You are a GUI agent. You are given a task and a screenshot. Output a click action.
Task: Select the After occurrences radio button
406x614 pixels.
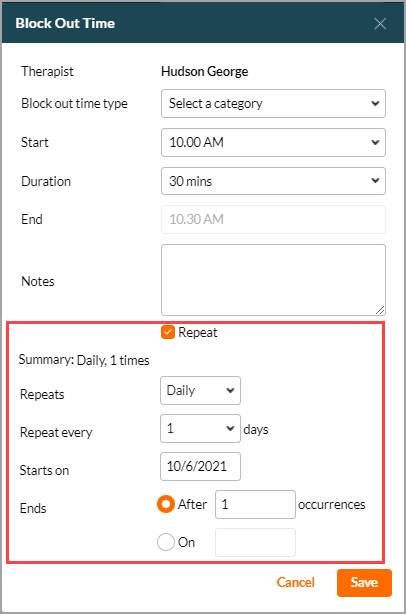166,504
